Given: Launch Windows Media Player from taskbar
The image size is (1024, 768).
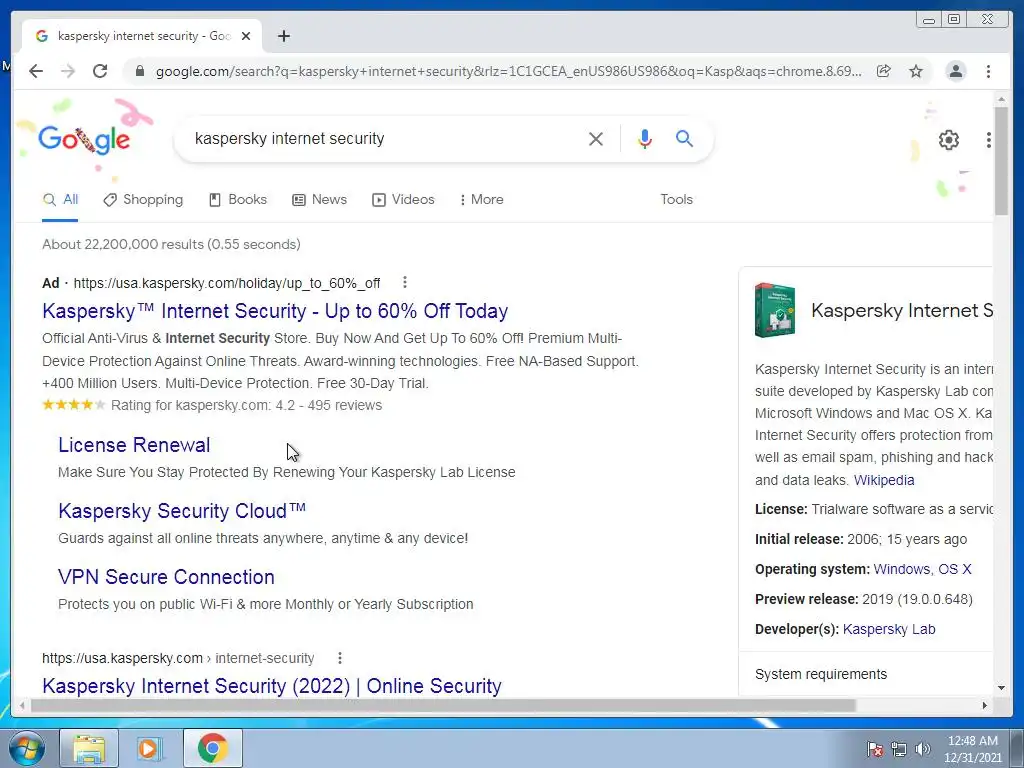Looking at the screenshot, I should tap(149, 748).
